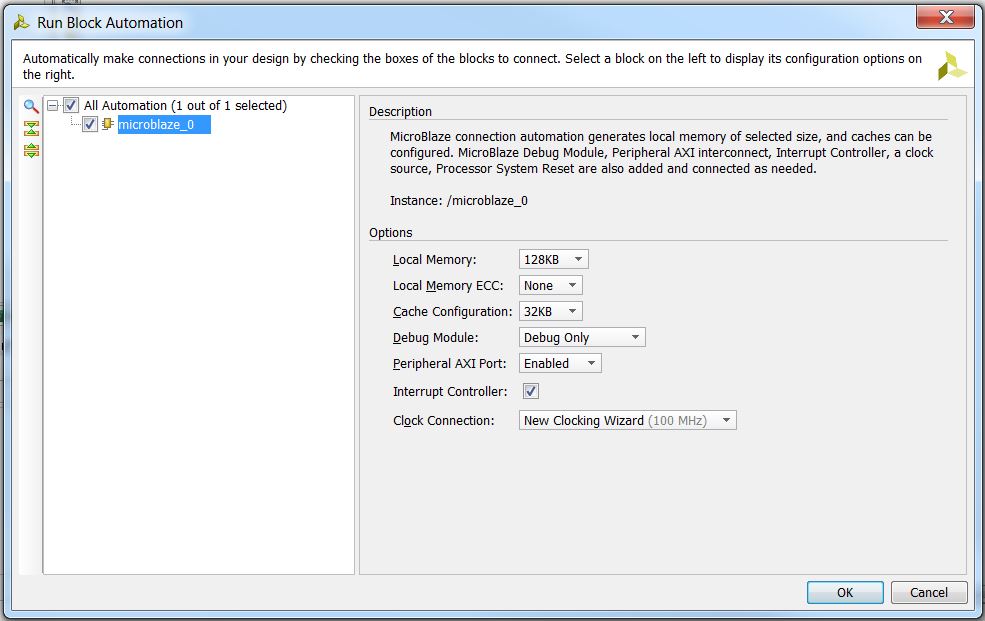This screenshot has height=621, width=985.
Task: Open the Clock Connection dropdown
Action: (628, 420)
